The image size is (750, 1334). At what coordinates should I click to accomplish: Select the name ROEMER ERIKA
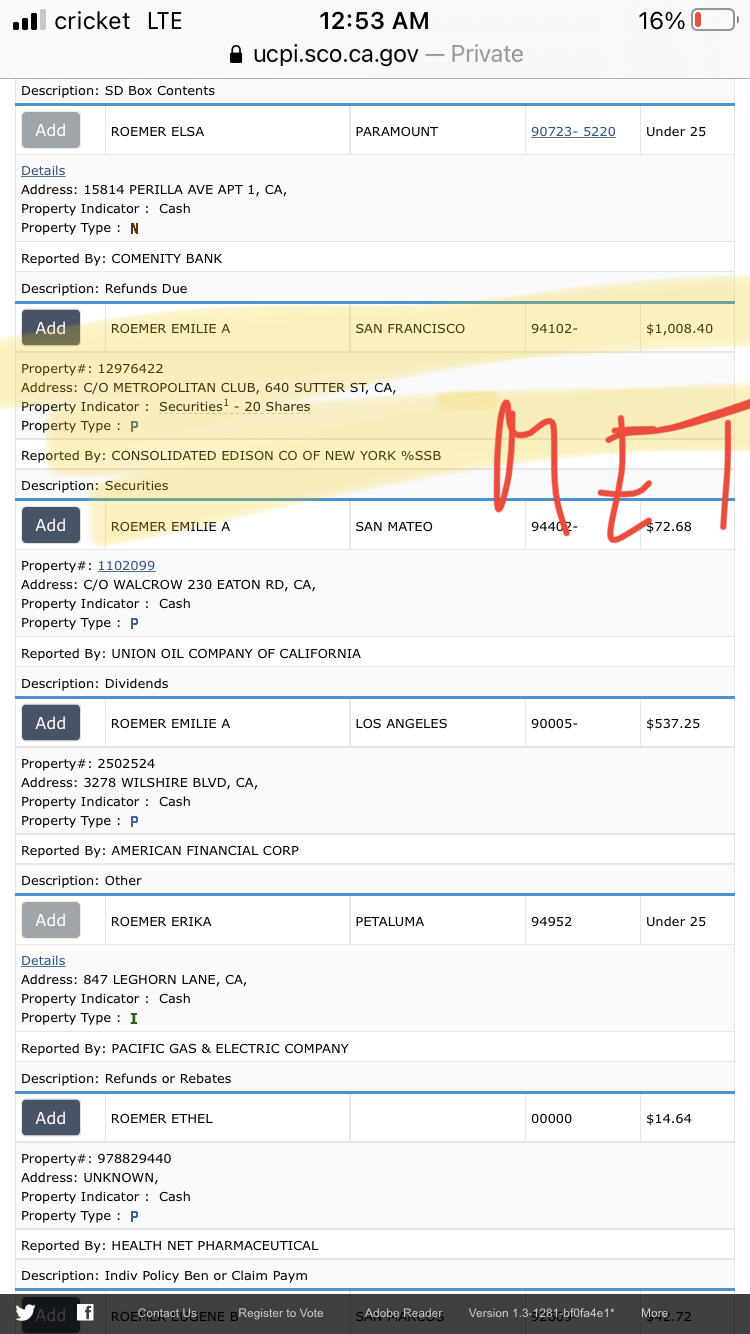(161, 921)
